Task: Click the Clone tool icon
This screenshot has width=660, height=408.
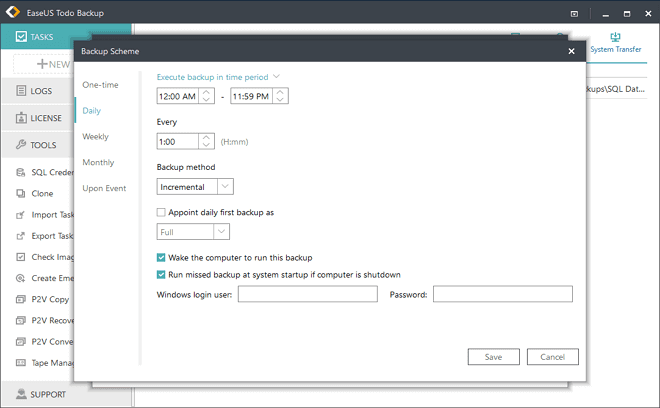Action: (21, 193)
